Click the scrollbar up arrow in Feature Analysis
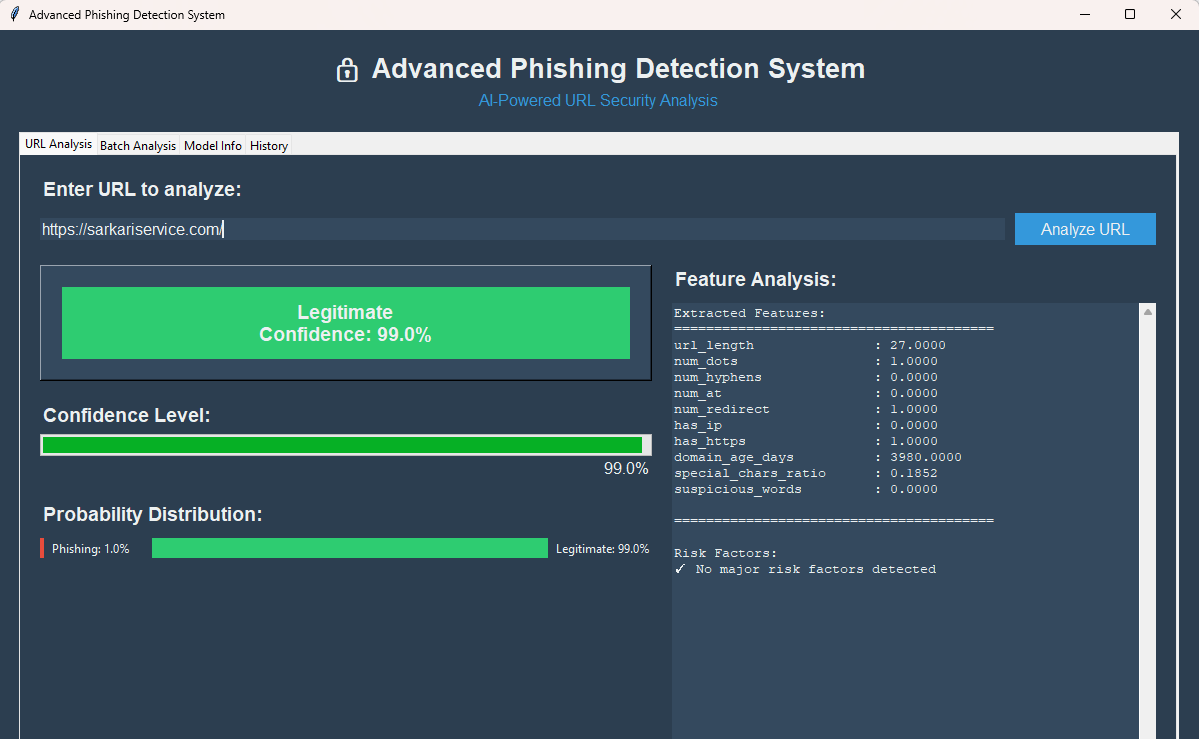Image resolution: width=1199 pixels, height=739 pixels. point(1148,312)
